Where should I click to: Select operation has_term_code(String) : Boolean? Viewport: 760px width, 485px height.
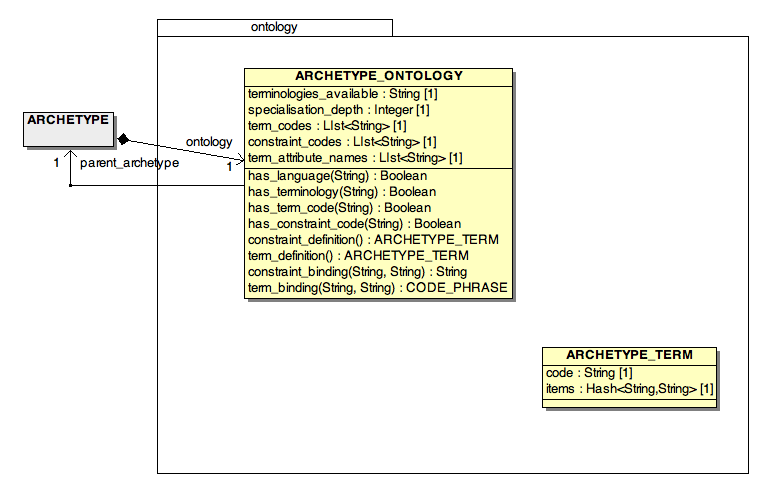pos(339,207)
